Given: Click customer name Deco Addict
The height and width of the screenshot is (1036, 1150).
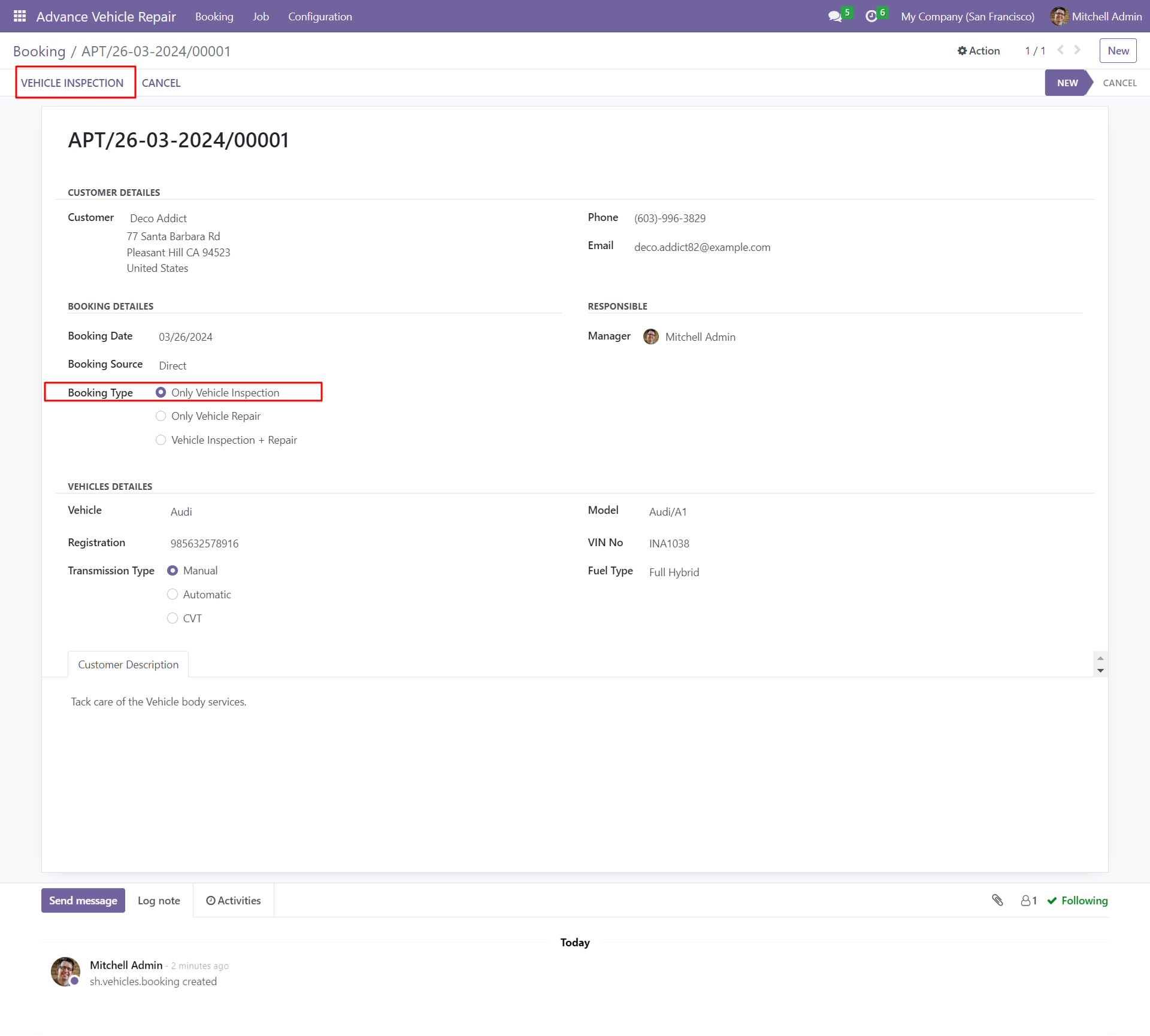Looking at the screenshot, I should [x=158, y=218].
